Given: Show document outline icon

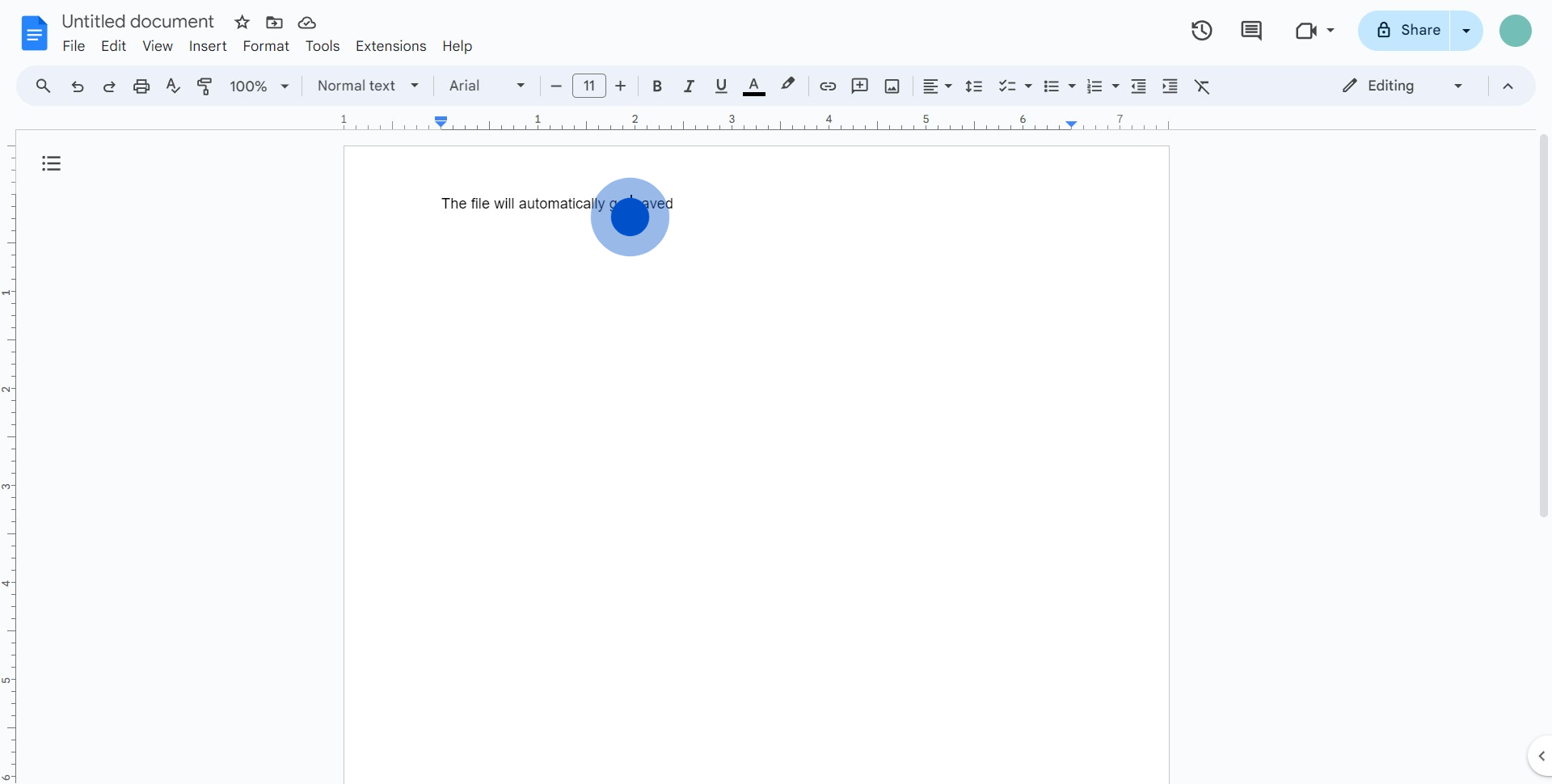Looking at the screenshot, I should point(52,164).
